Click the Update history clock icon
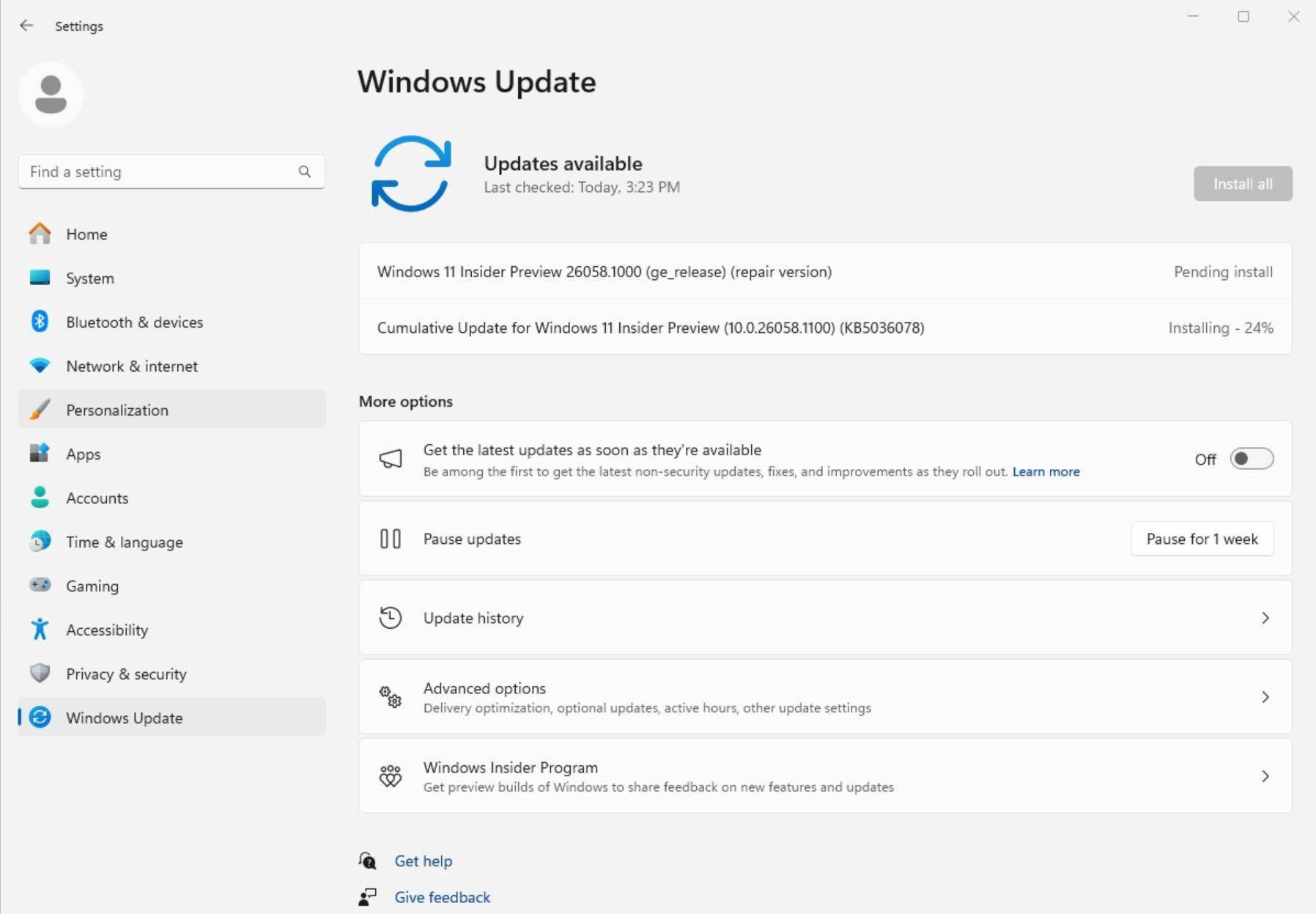The width and height of the screenshot is (1316, 914). pos(390,618)
